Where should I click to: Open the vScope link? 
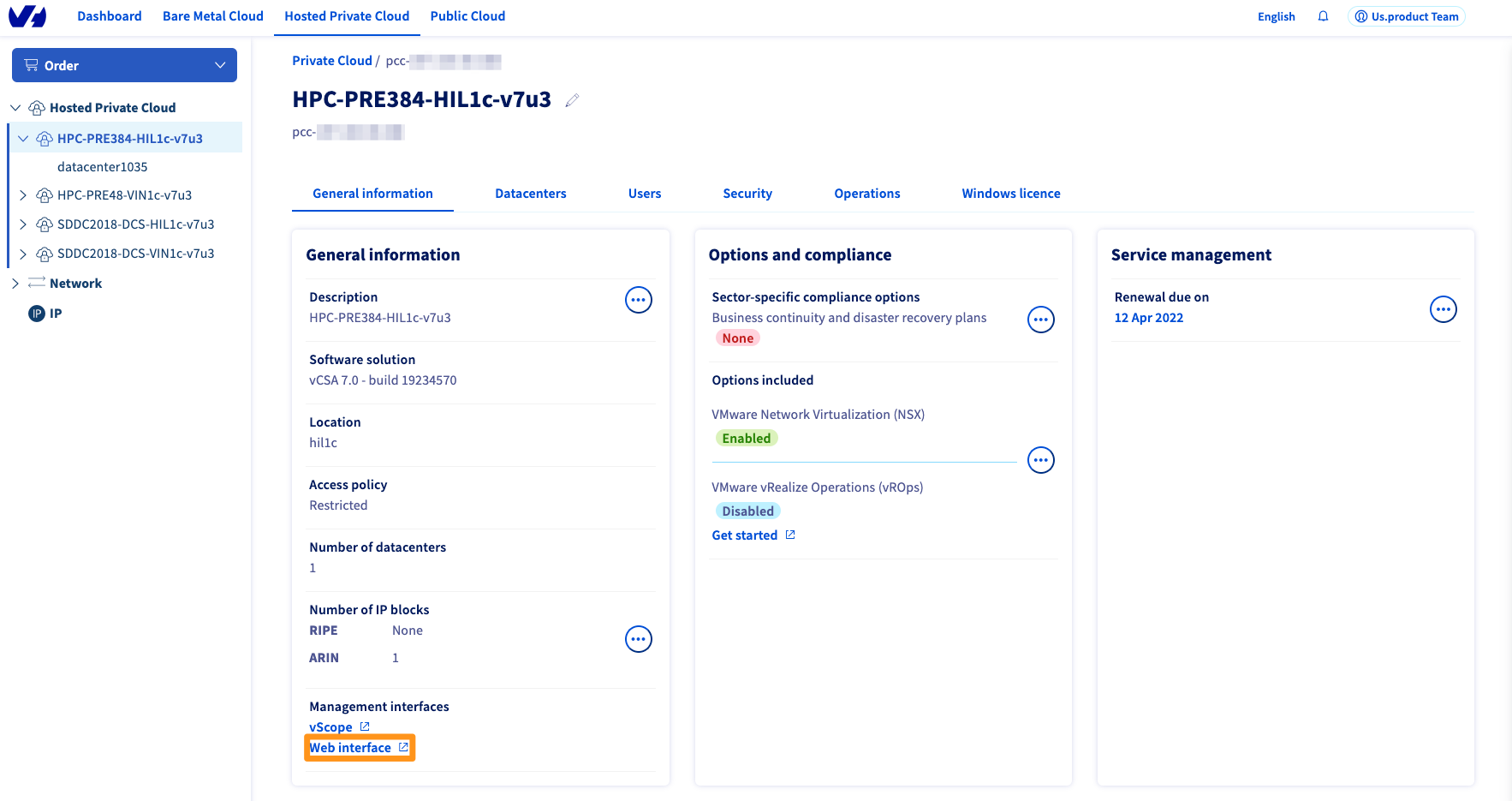point(330,727)
